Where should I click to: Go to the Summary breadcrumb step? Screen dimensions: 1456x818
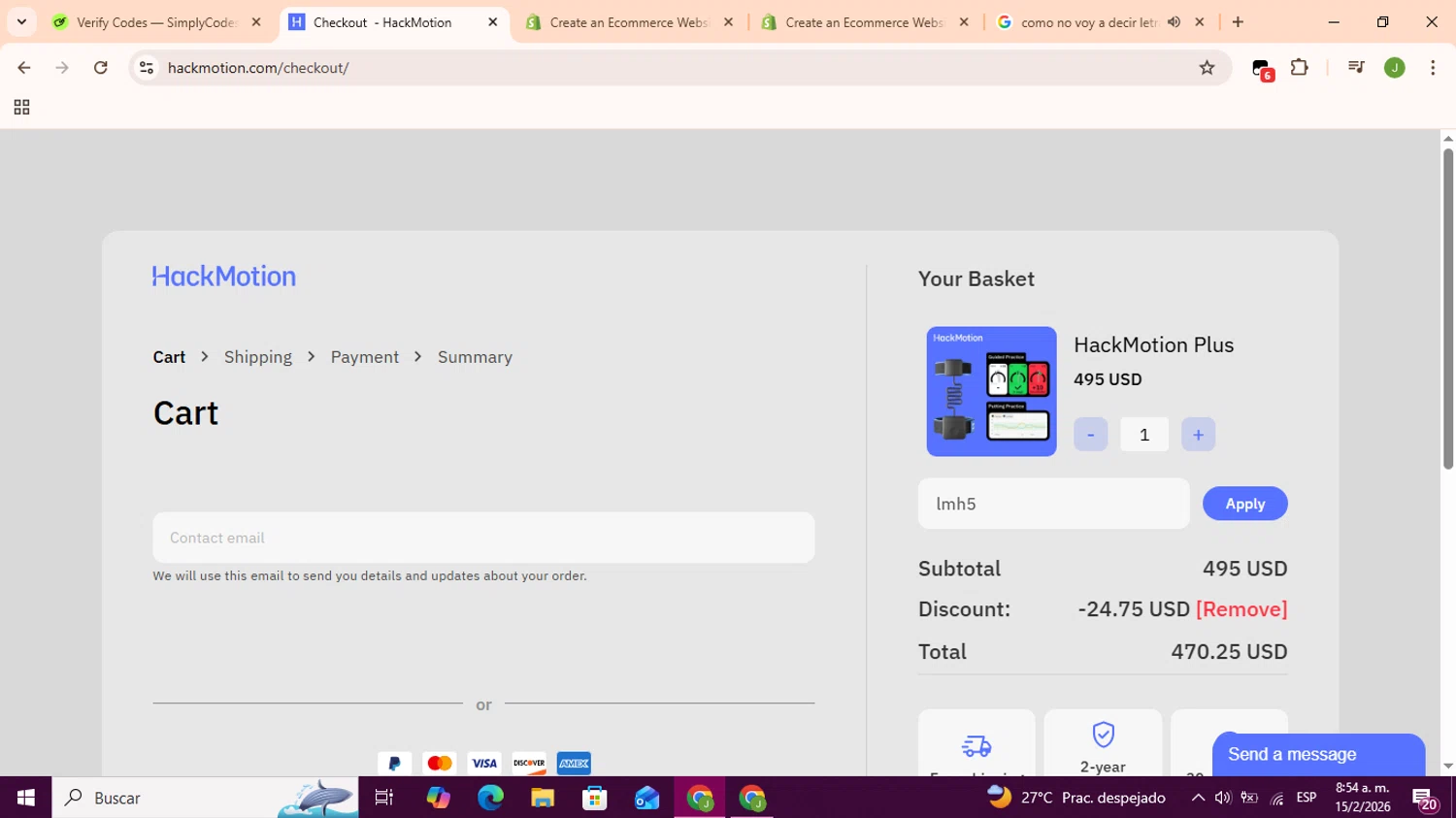475,357
